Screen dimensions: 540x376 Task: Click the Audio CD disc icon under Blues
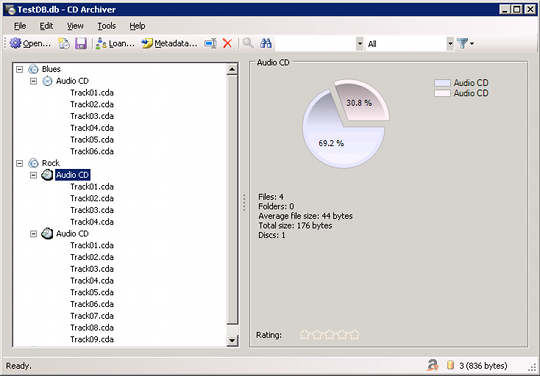(x=47, y=81)
